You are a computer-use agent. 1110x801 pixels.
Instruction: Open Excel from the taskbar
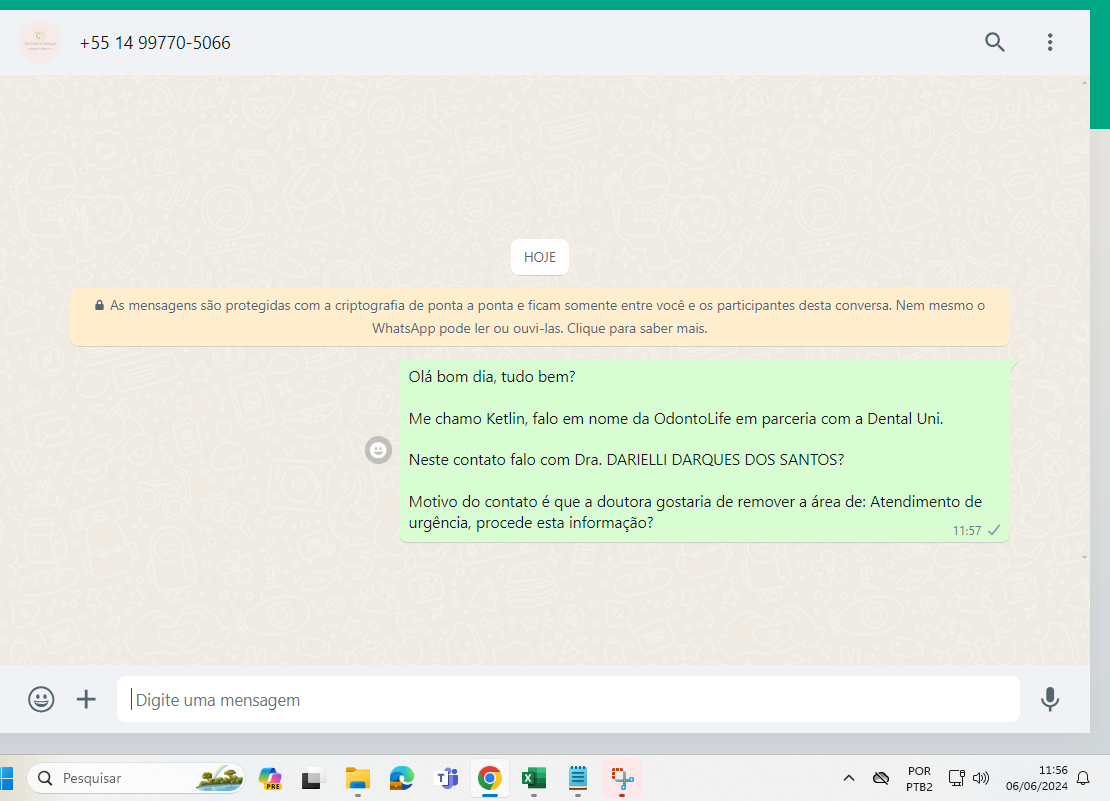click(x=534, y=778)
